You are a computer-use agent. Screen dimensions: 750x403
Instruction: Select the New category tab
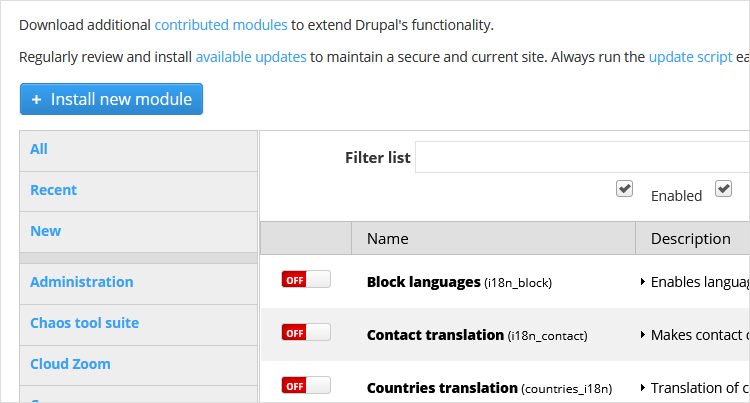point(45,231)
